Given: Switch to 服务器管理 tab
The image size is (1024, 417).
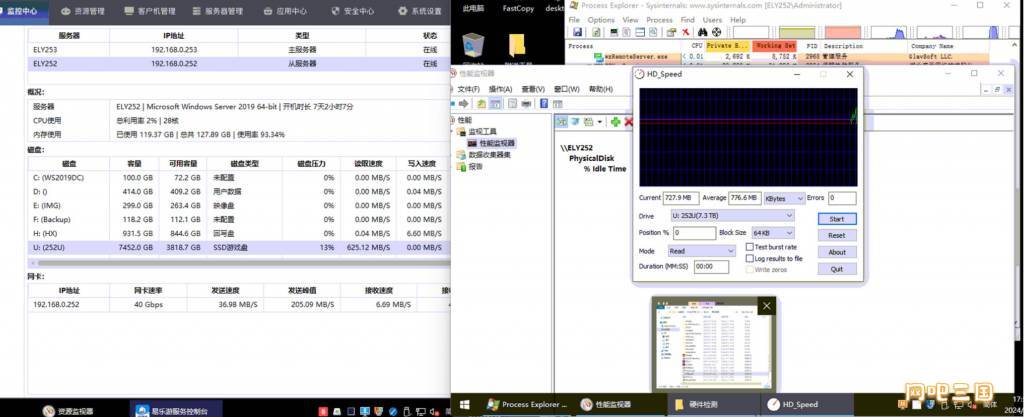Looking at the screenshot, I should (218, 11).
